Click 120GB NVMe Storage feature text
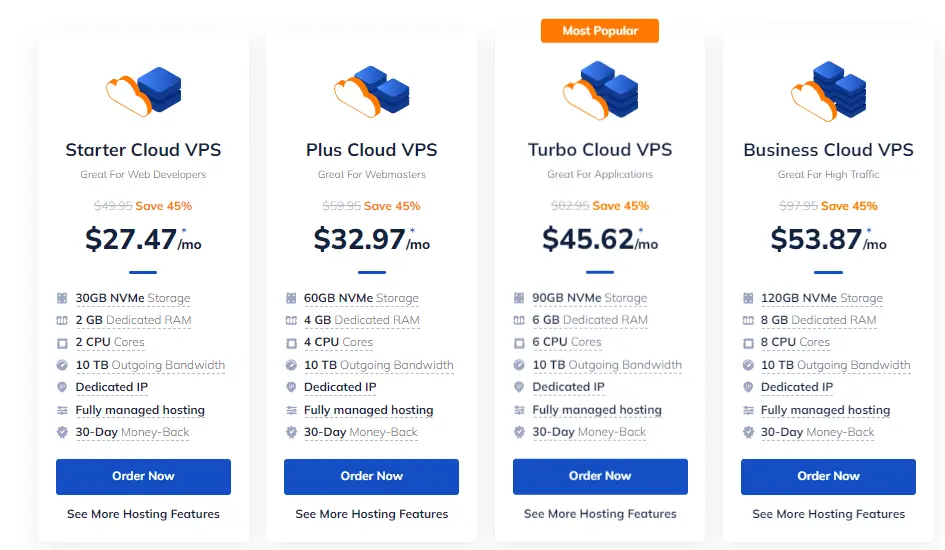This screenshot has height=550, width=945. [821, 298]
